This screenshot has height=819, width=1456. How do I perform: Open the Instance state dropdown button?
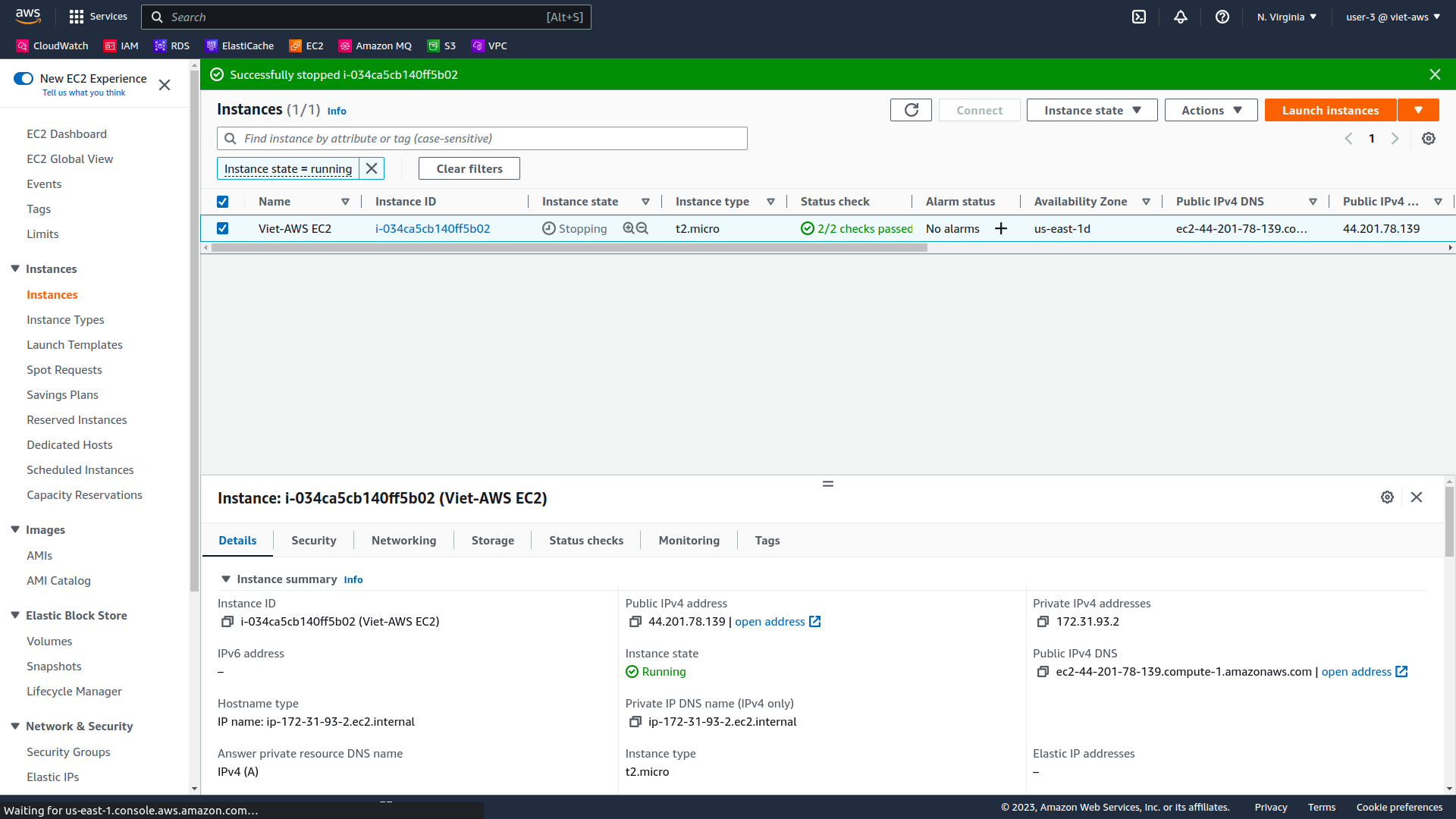click(1092, 110)
